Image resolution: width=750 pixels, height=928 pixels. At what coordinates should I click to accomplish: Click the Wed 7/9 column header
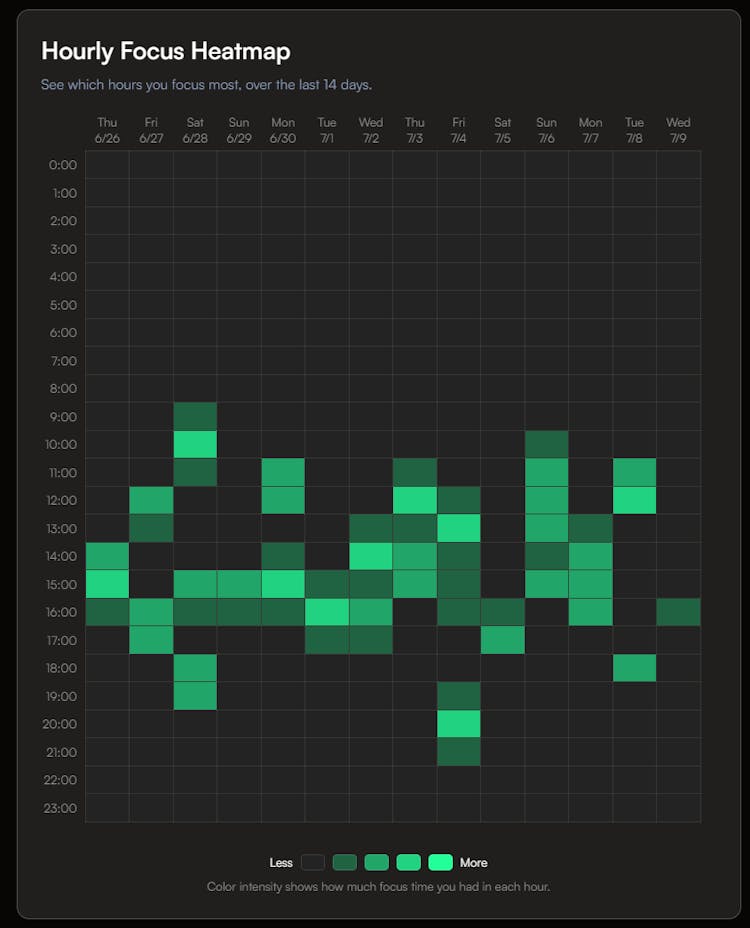[x=678, y=130]
